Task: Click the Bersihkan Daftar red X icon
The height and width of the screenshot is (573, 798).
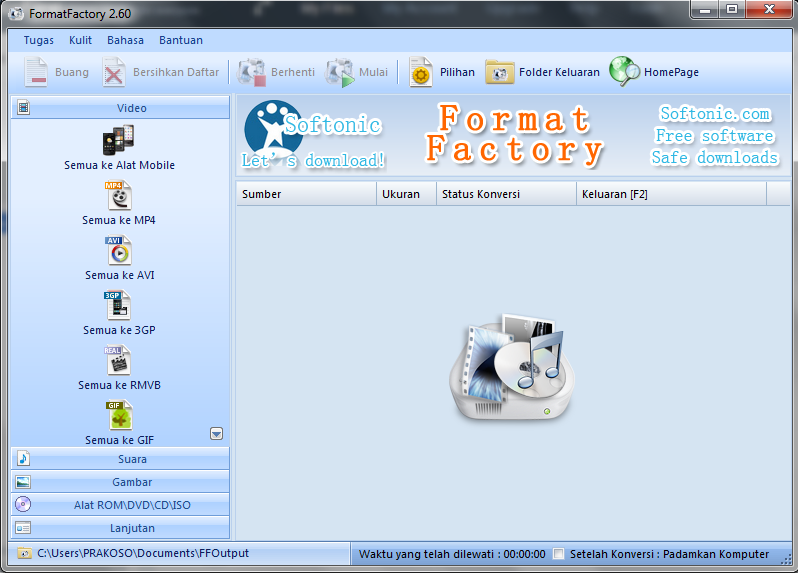Action: tap(114, 72)
